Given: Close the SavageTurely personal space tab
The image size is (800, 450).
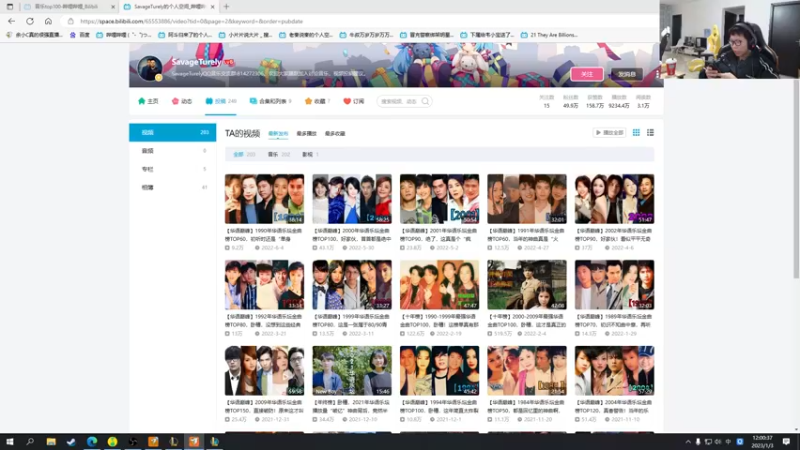Looking at the screenshot, I should pyautogui.click(x=213, y=7).
